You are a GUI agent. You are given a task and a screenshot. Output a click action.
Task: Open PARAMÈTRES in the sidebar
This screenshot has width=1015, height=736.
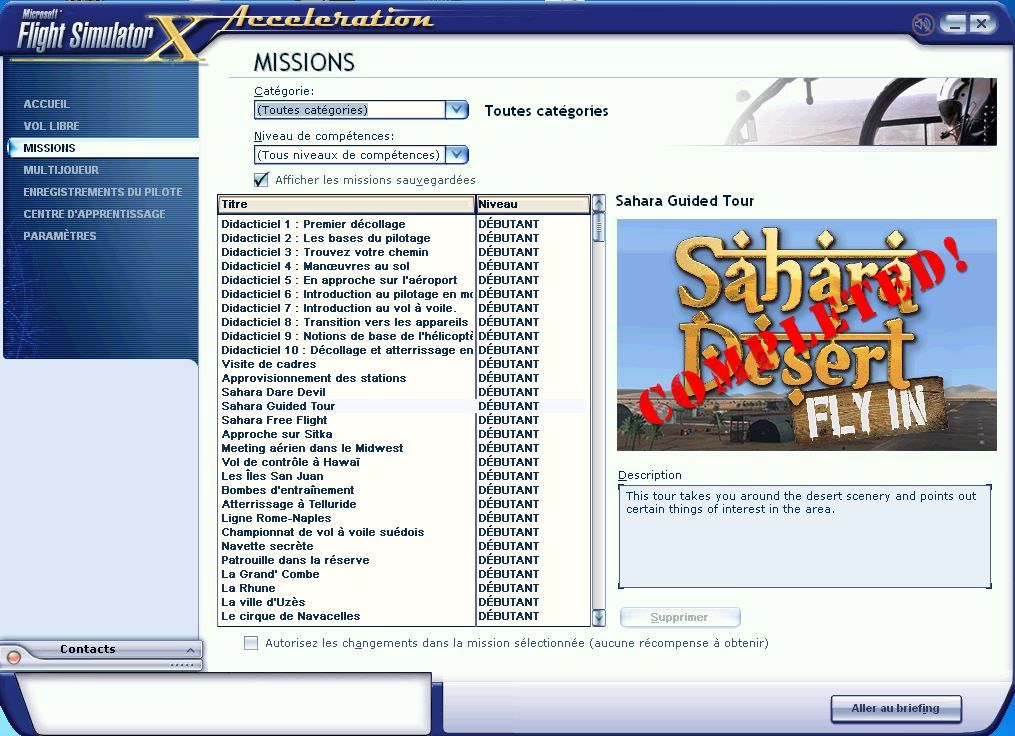[60, 236]
